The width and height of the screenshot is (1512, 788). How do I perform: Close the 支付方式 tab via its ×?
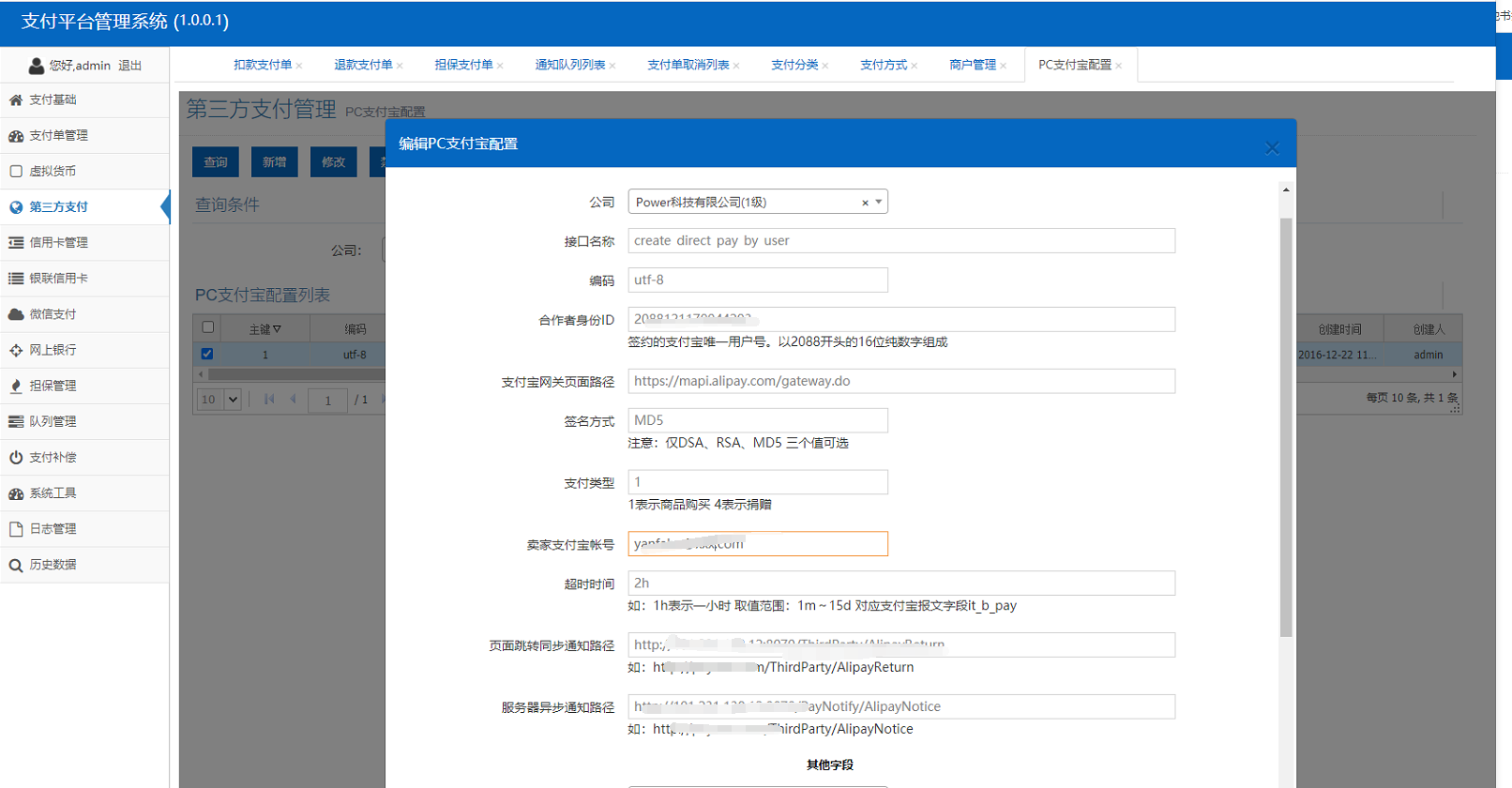coord(915,66)
